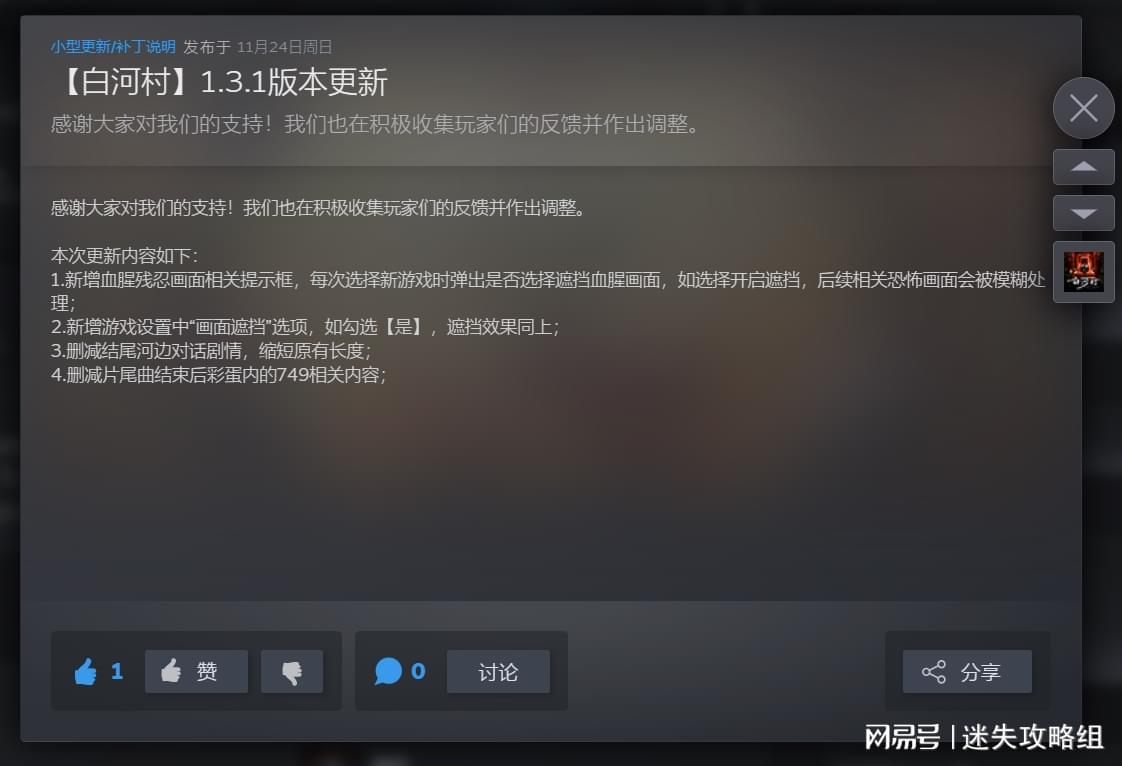This screenshot has width=1122, height=766.
Task: Click the gray subtitle under the title
Action: pos(375,124)
